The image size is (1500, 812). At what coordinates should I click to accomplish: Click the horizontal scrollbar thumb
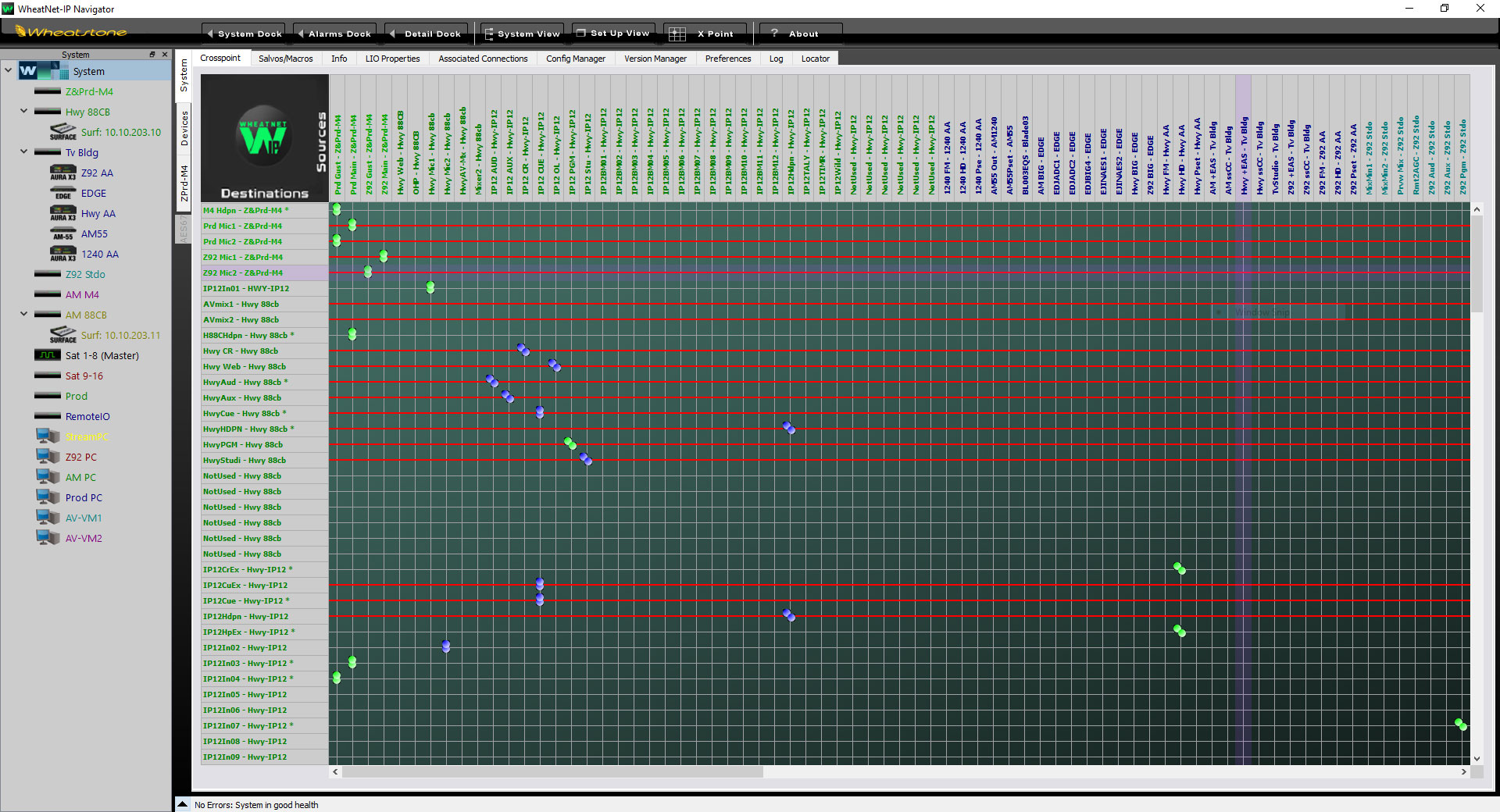click(x=552, y=771)
